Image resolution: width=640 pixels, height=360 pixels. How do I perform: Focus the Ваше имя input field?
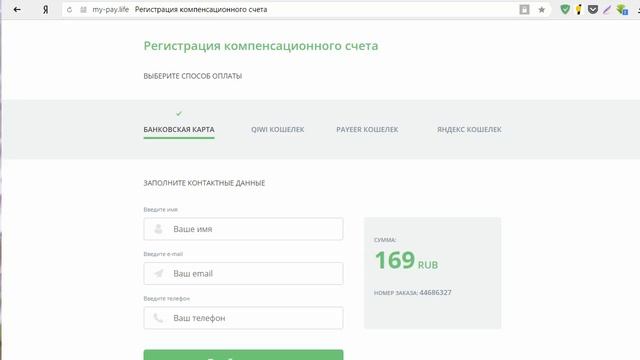243,229
